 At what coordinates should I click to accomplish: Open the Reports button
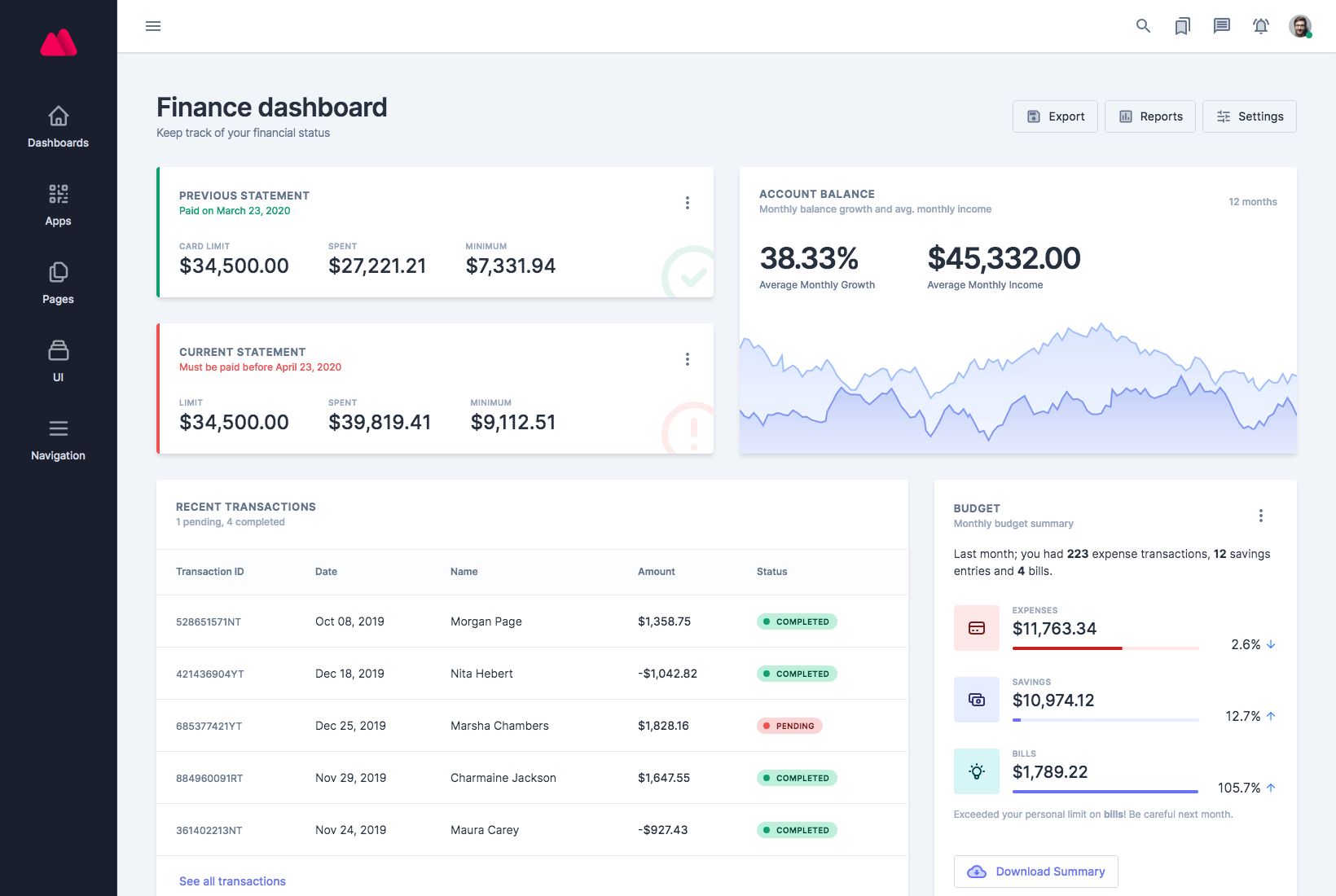tap(1149, 116)
